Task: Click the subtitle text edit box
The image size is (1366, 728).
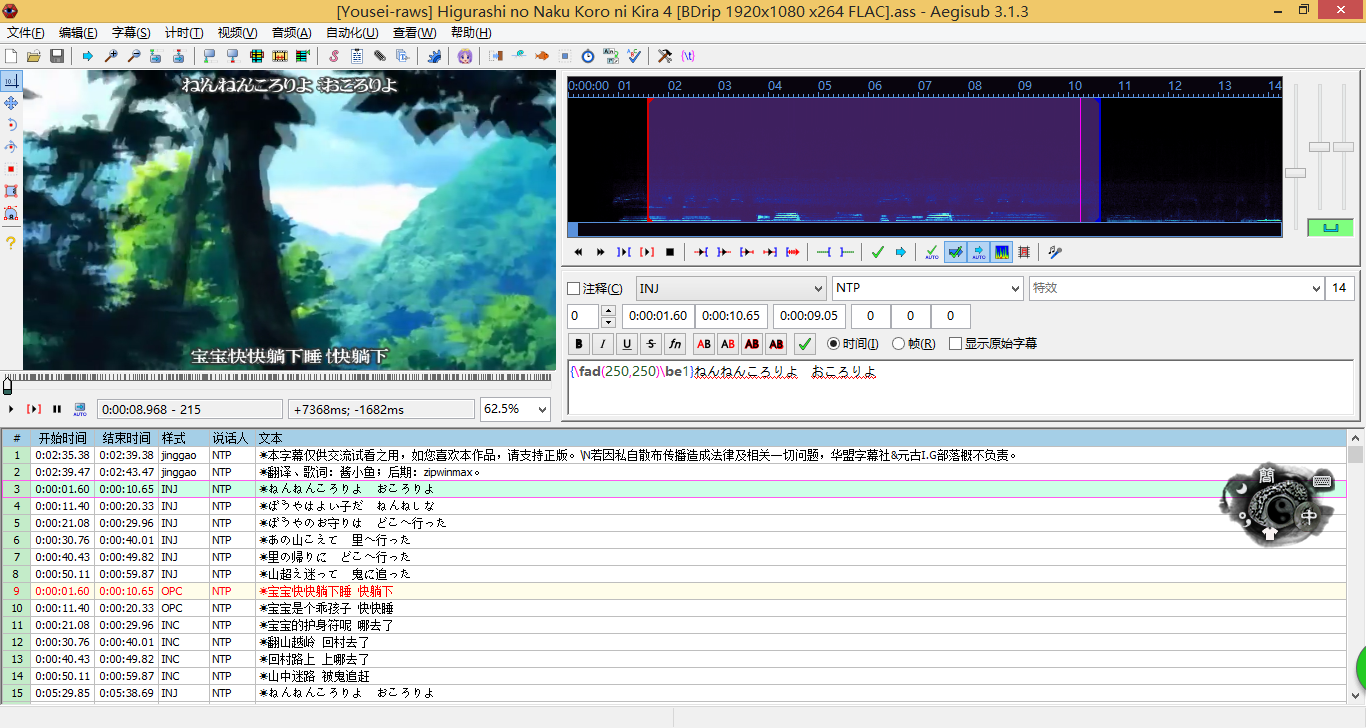Action: click(960, 388)
